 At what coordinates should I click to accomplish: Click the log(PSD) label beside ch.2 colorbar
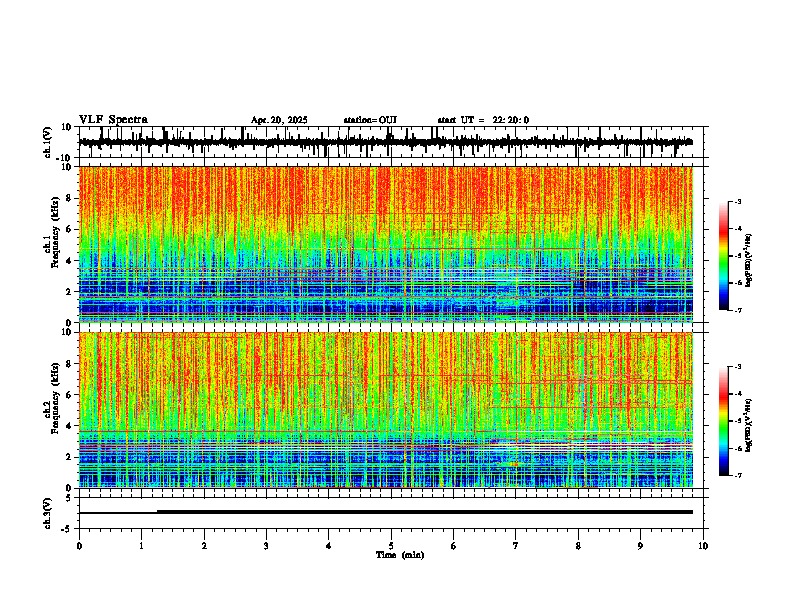point(749,425)
